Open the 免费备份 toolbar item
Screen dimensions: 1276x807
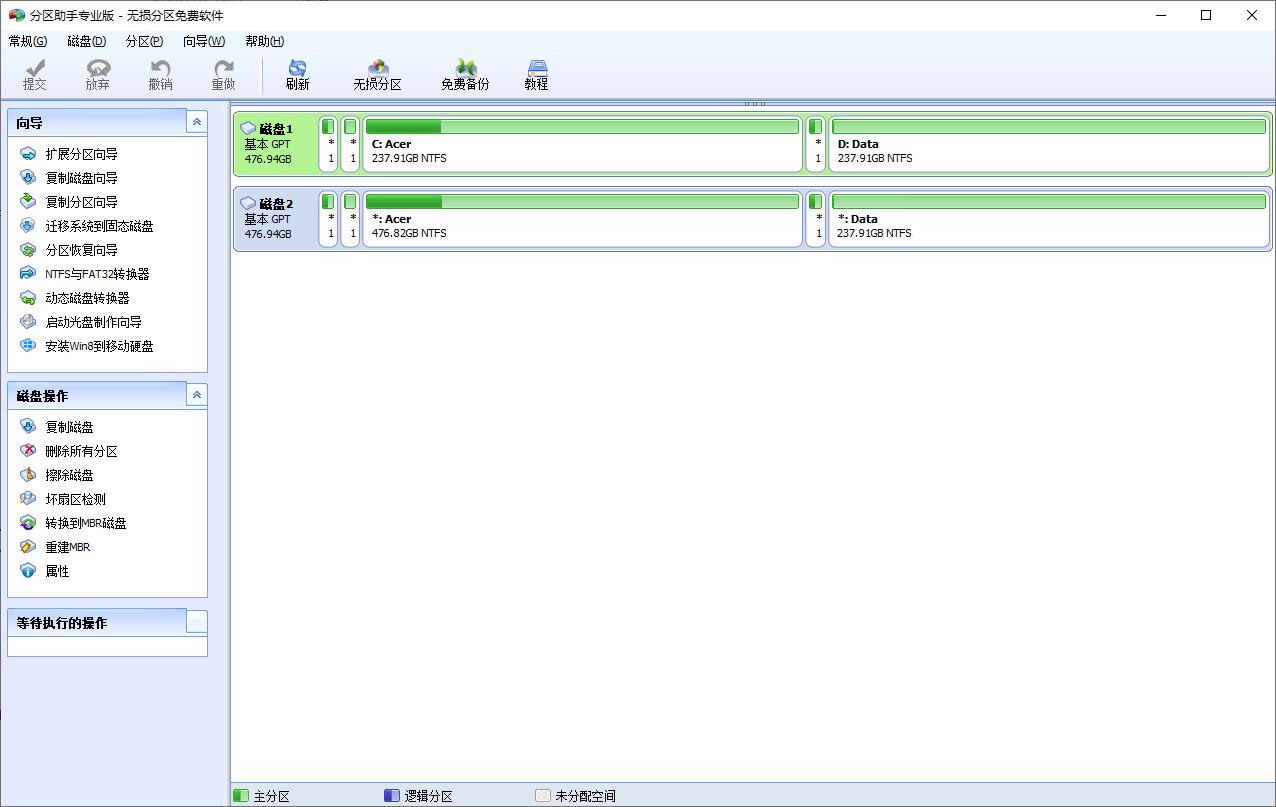click(465, 75)
